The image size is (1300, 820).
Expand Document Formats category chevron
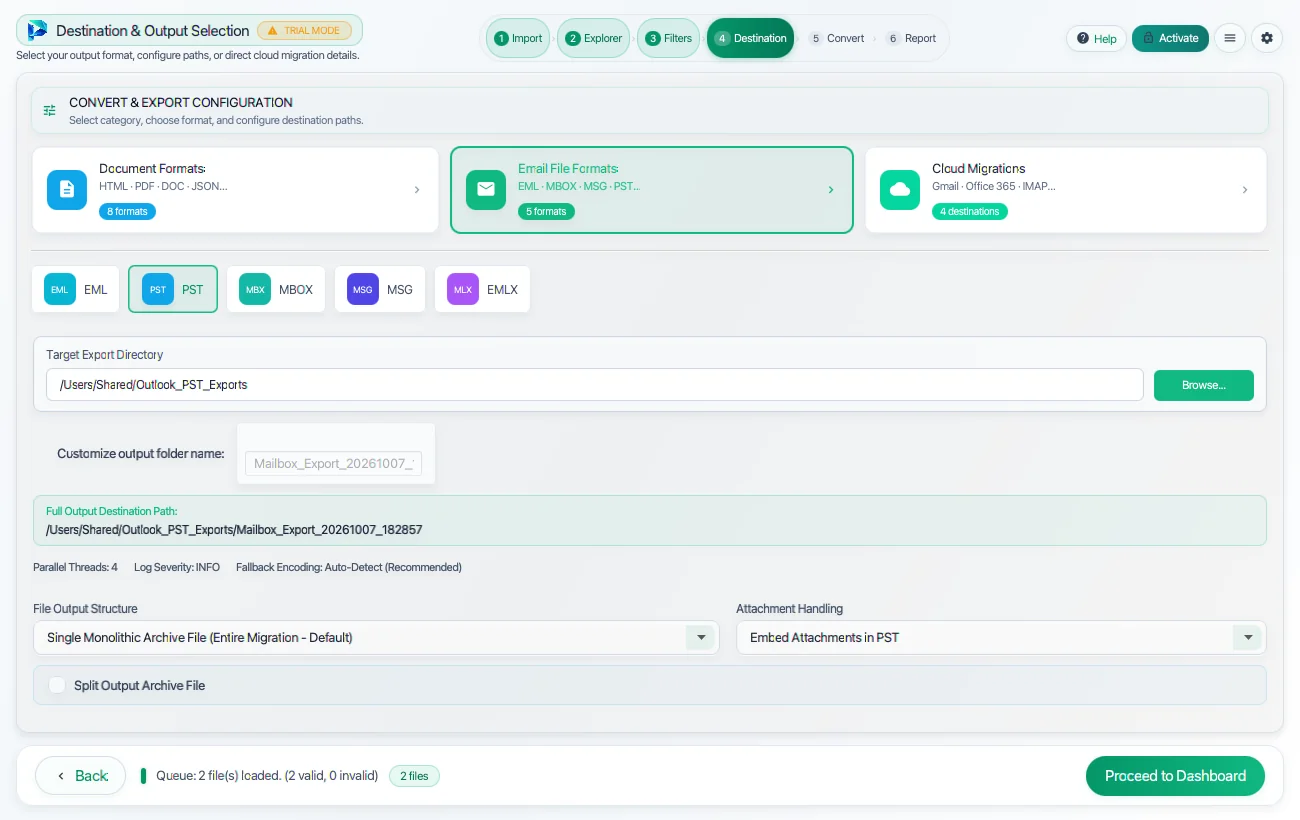pyautogui.click(x=417, y=190)
